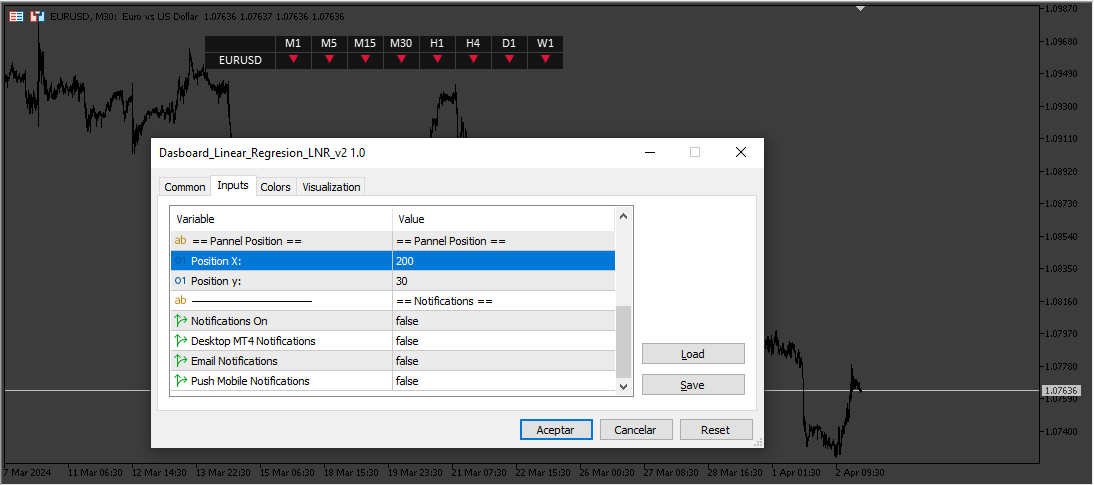
Task: Click the H4 red arrow on dashboard
Action: (473, 59)
